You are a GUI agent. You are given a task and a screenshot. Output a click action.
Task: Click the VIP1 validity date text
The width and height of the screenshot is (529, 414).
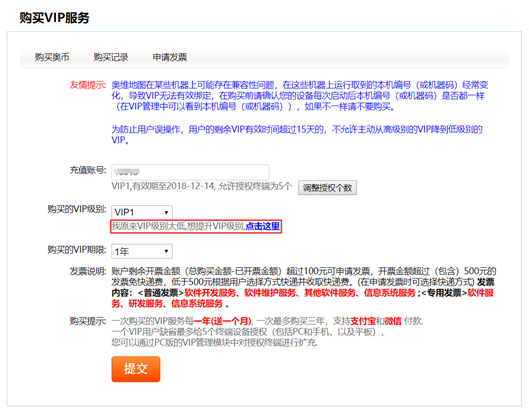(201, 186)
